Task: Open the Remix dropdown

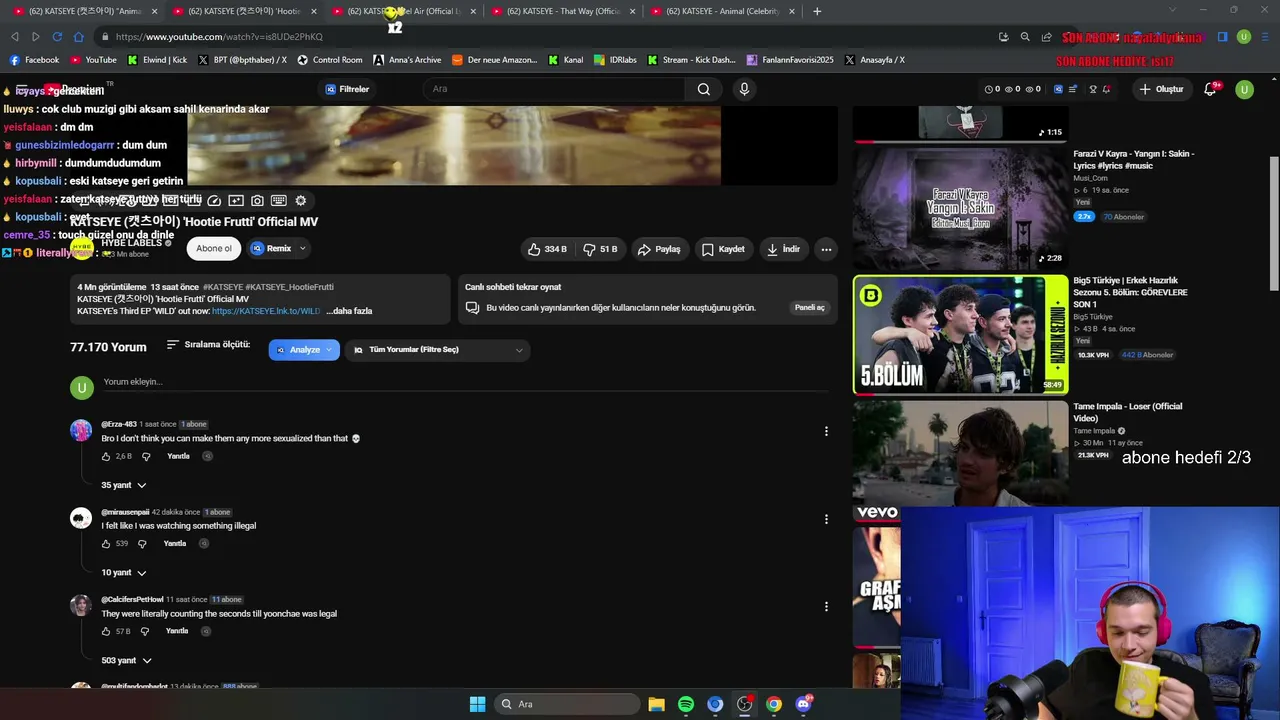Action: tap(279, 249)
